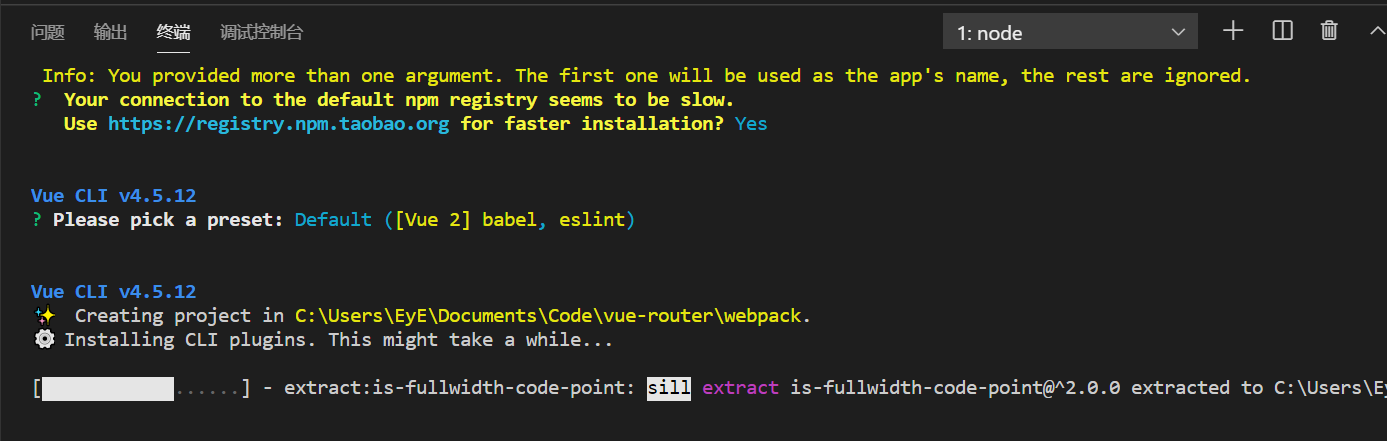Viewport: 1387px width, 441px height.
Task: Open the "1: node" terminal dropdown
Action: [1070, 32]
